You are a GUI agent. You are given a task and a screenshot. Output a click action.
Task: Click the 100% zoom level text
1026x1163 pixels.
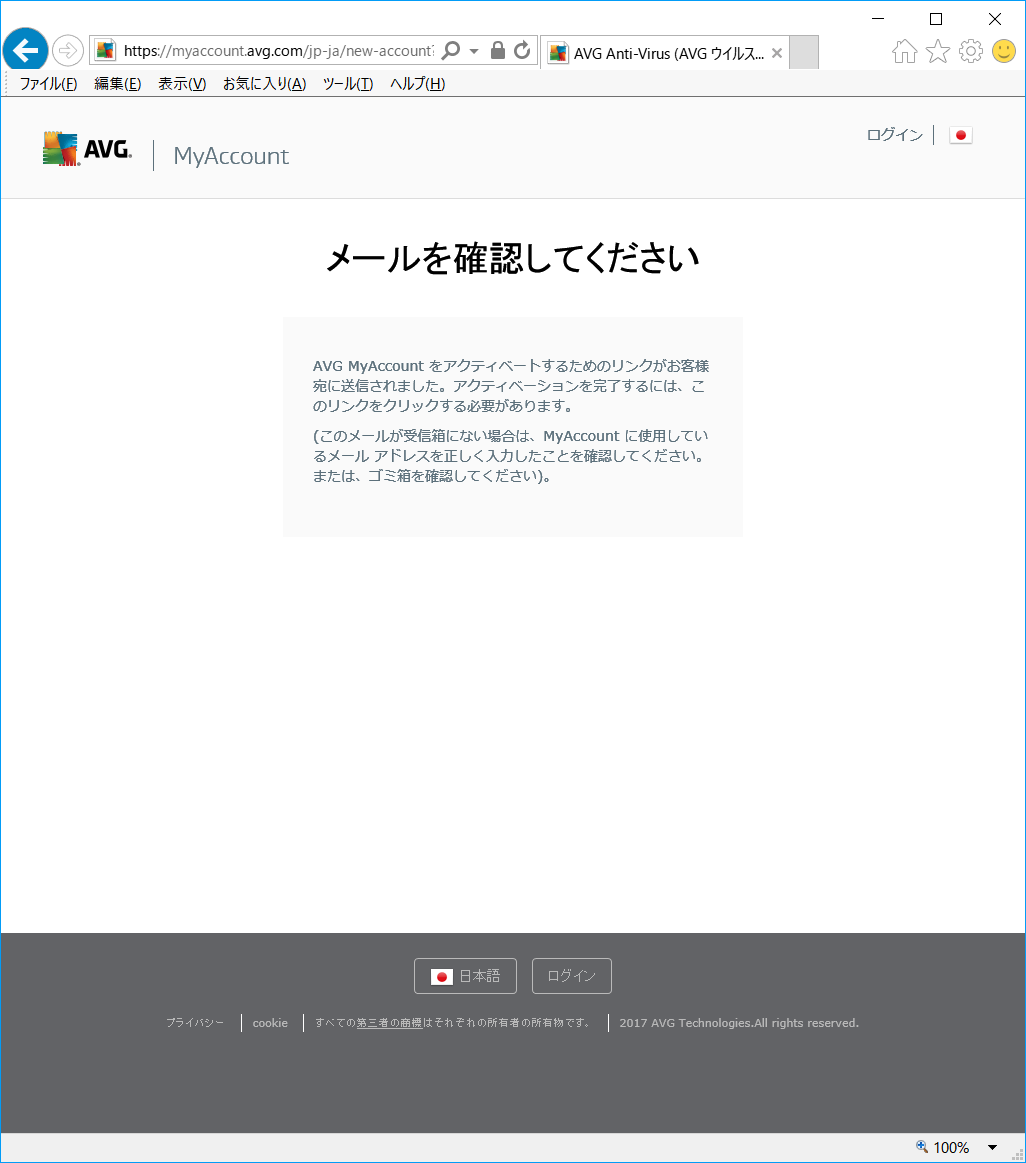coord(951,1147)
